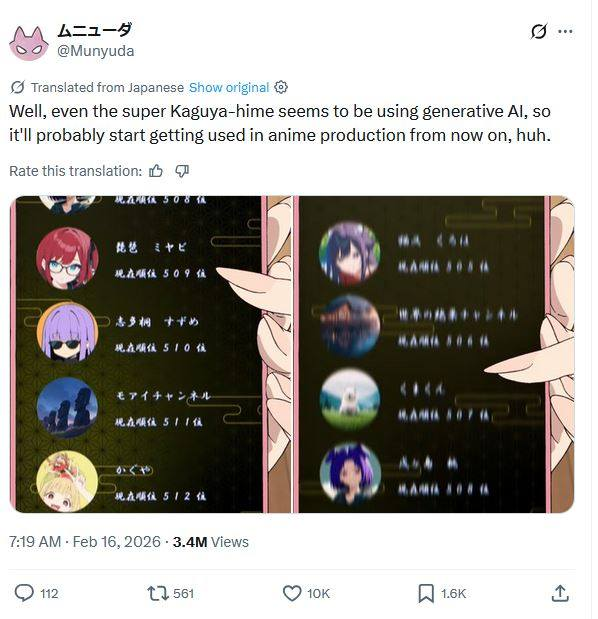Click the translation settings gear icon
The image size is (598, 619).
click(281, 87)
